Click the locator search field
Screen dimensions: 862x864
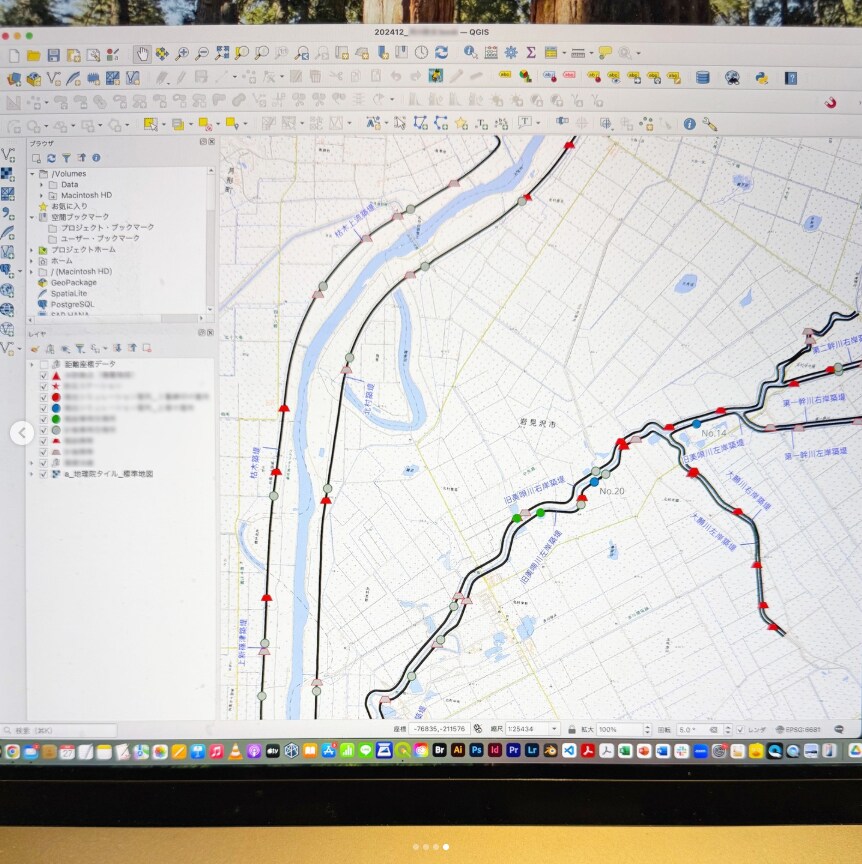point(59,731)
